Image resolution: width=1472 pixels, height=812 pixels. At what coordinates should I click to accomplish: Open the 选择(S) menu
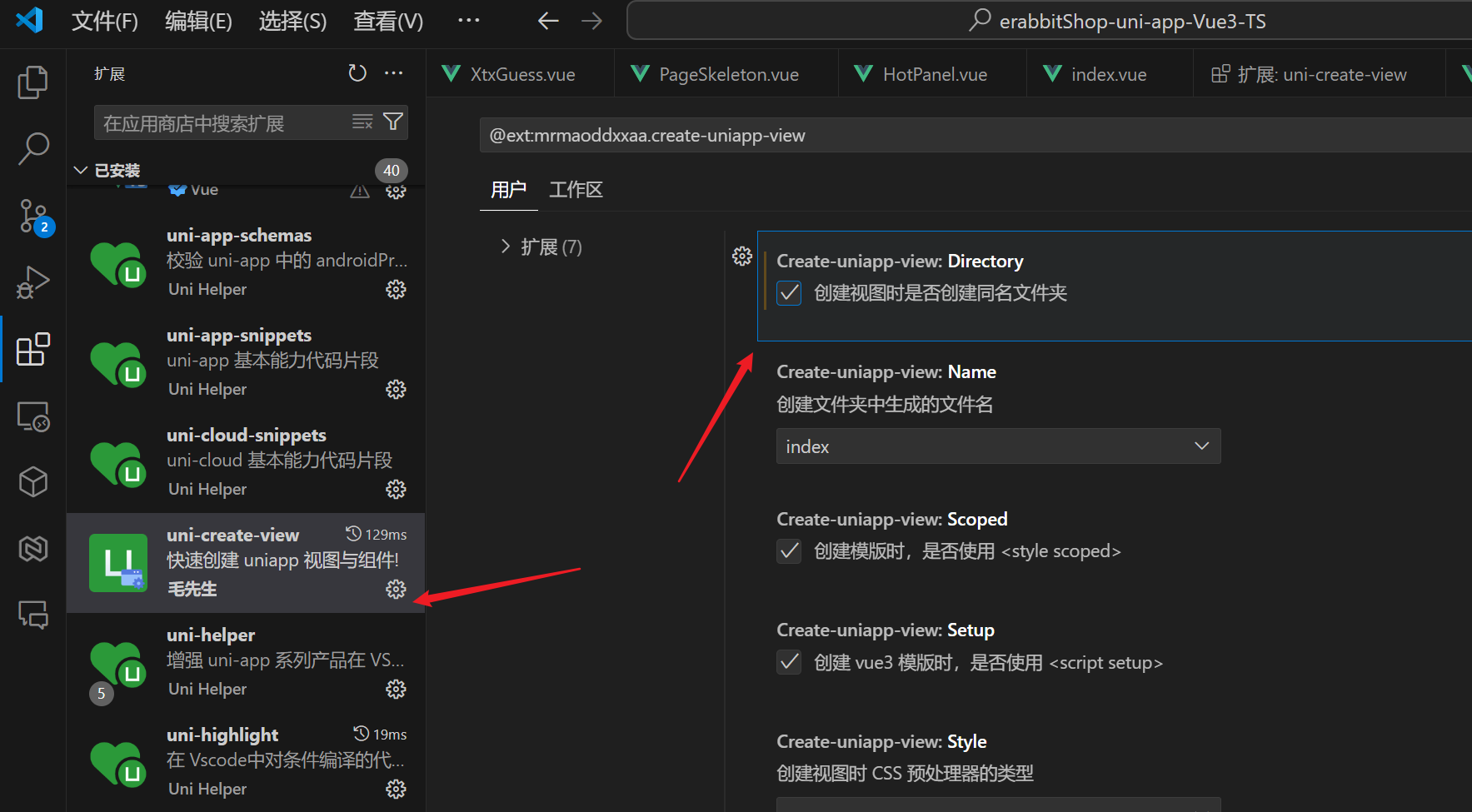[292, 21]
